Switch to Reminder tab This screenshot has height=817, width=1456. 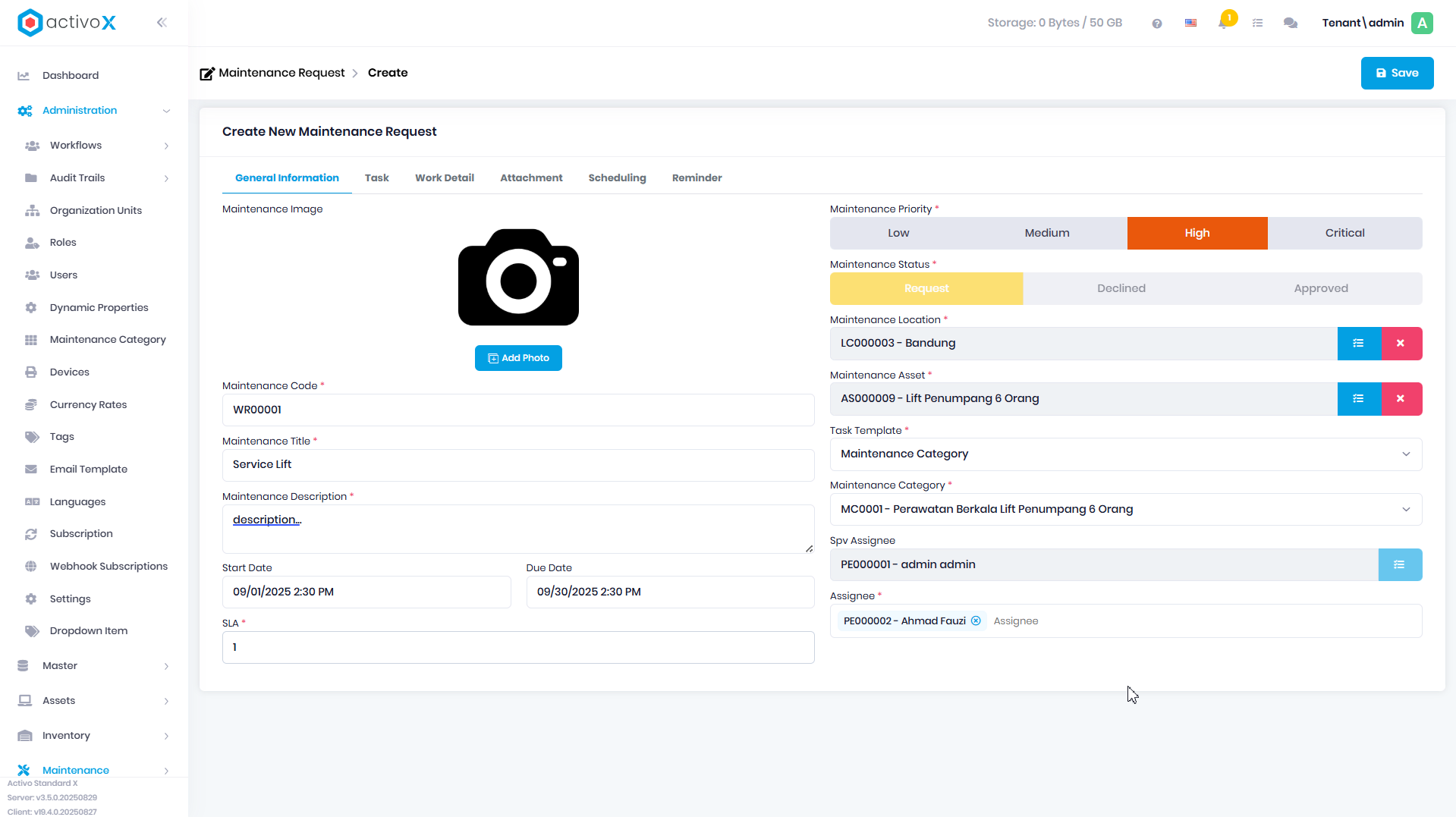click(x=697, y=178)
